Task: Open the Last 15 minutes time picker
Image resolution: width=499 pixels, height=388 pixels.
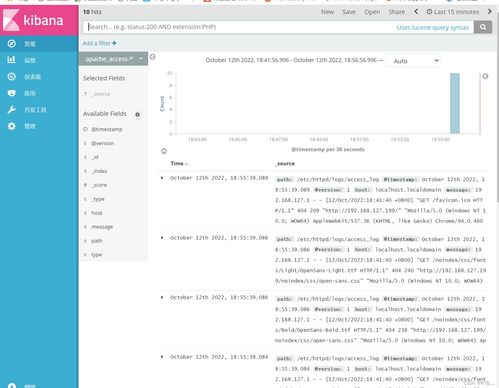Action: click(x=453, y=12)
